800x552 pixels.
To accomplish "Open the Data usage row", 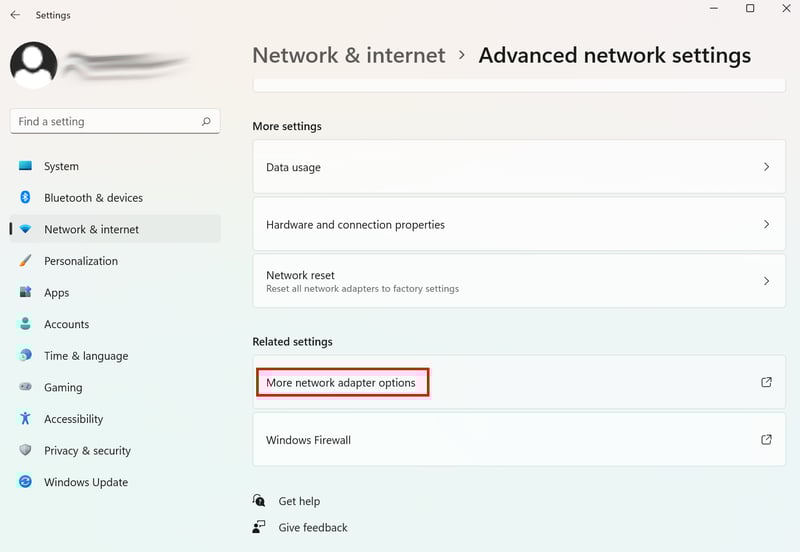I will pyautogui.click(x=519, y=167).
